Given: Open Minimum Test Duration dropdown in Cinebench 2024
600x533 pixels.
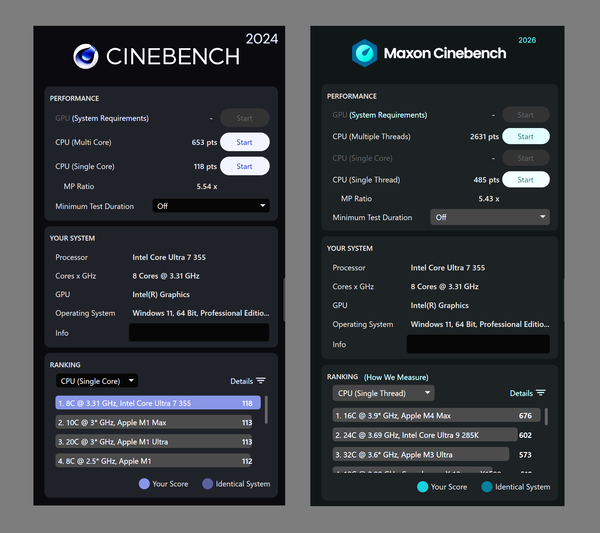Looking at the screenshot, I should 211,206.
